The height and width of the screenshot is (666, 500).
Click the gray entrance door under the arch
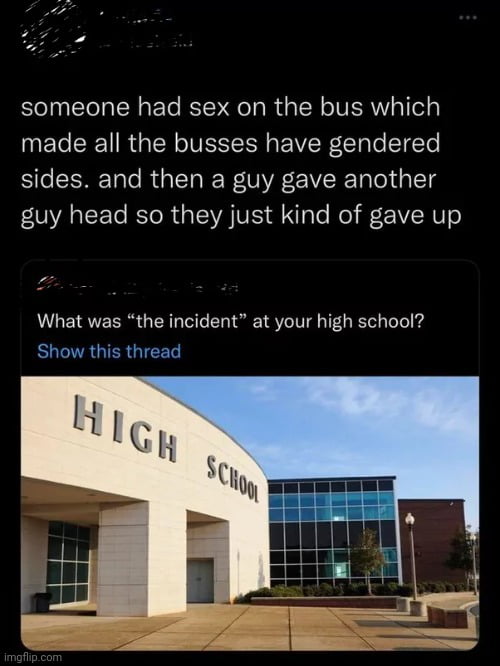[200, 581]
